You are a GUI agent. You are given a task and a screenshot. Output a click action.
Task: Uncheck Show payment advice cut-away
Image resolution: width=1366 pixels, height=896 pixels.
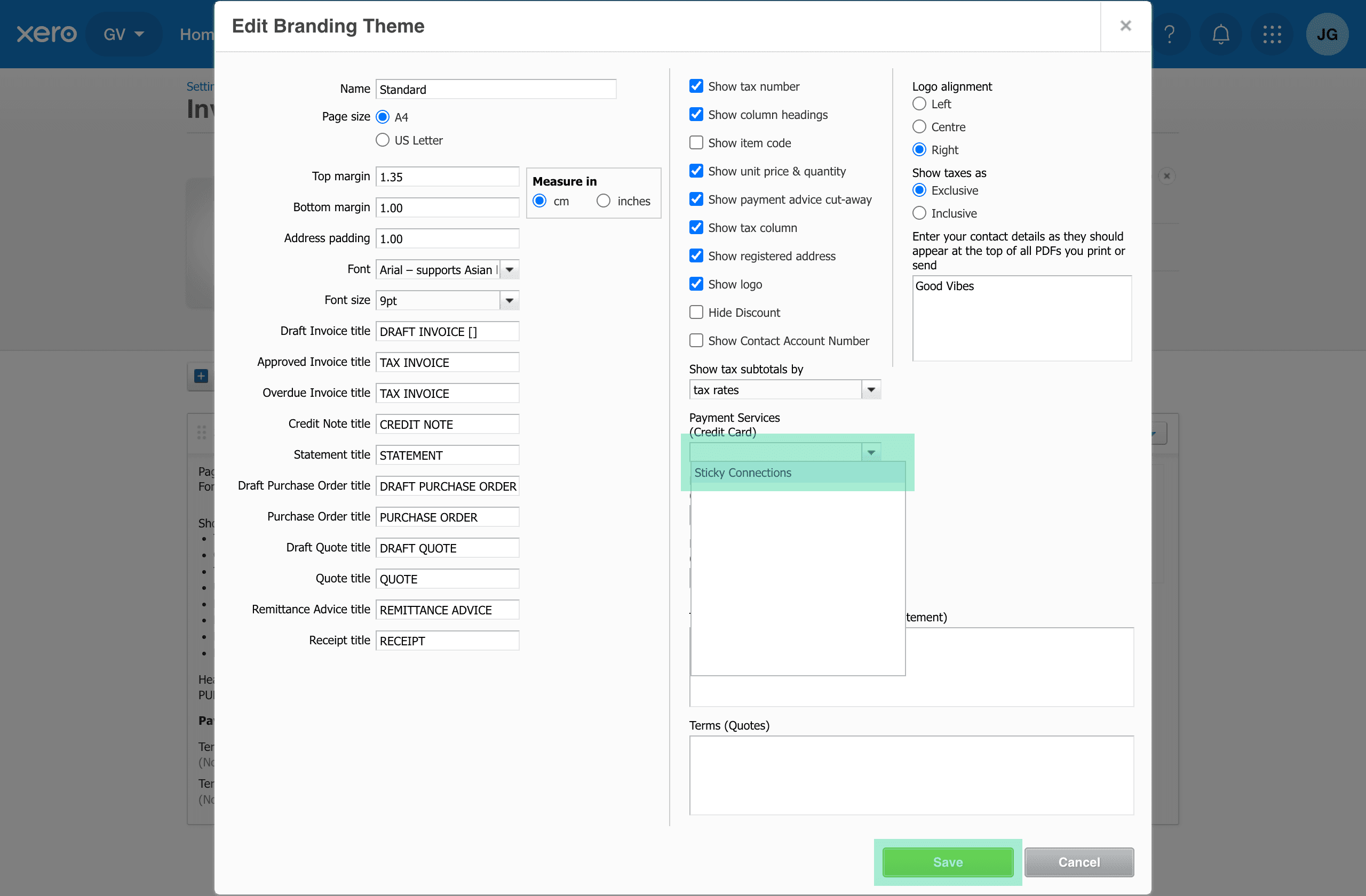(x=696, y=199)
